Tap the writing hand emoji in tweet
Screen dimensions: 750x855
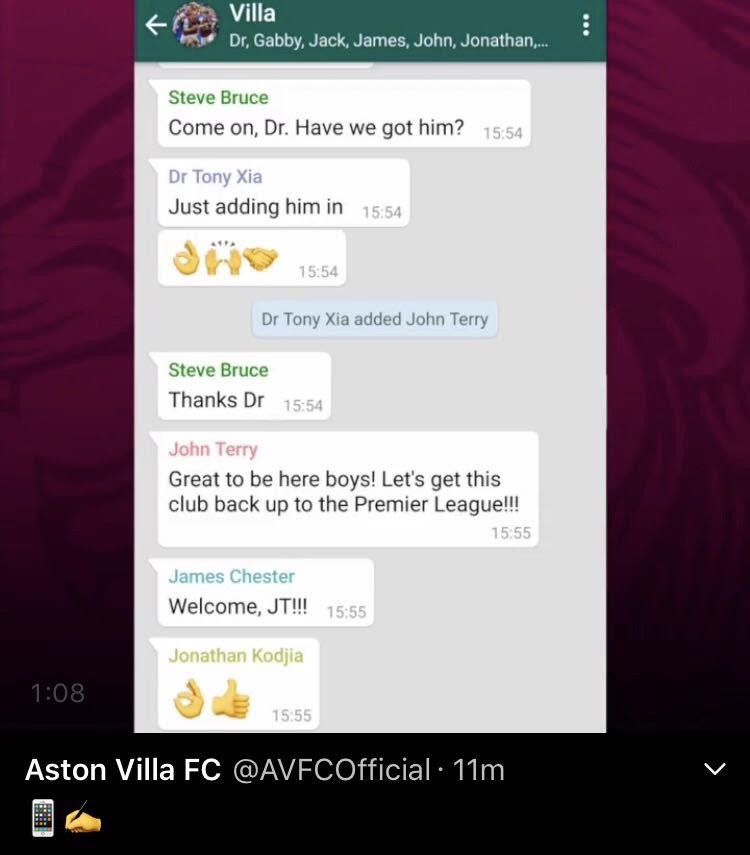[83, 818]
